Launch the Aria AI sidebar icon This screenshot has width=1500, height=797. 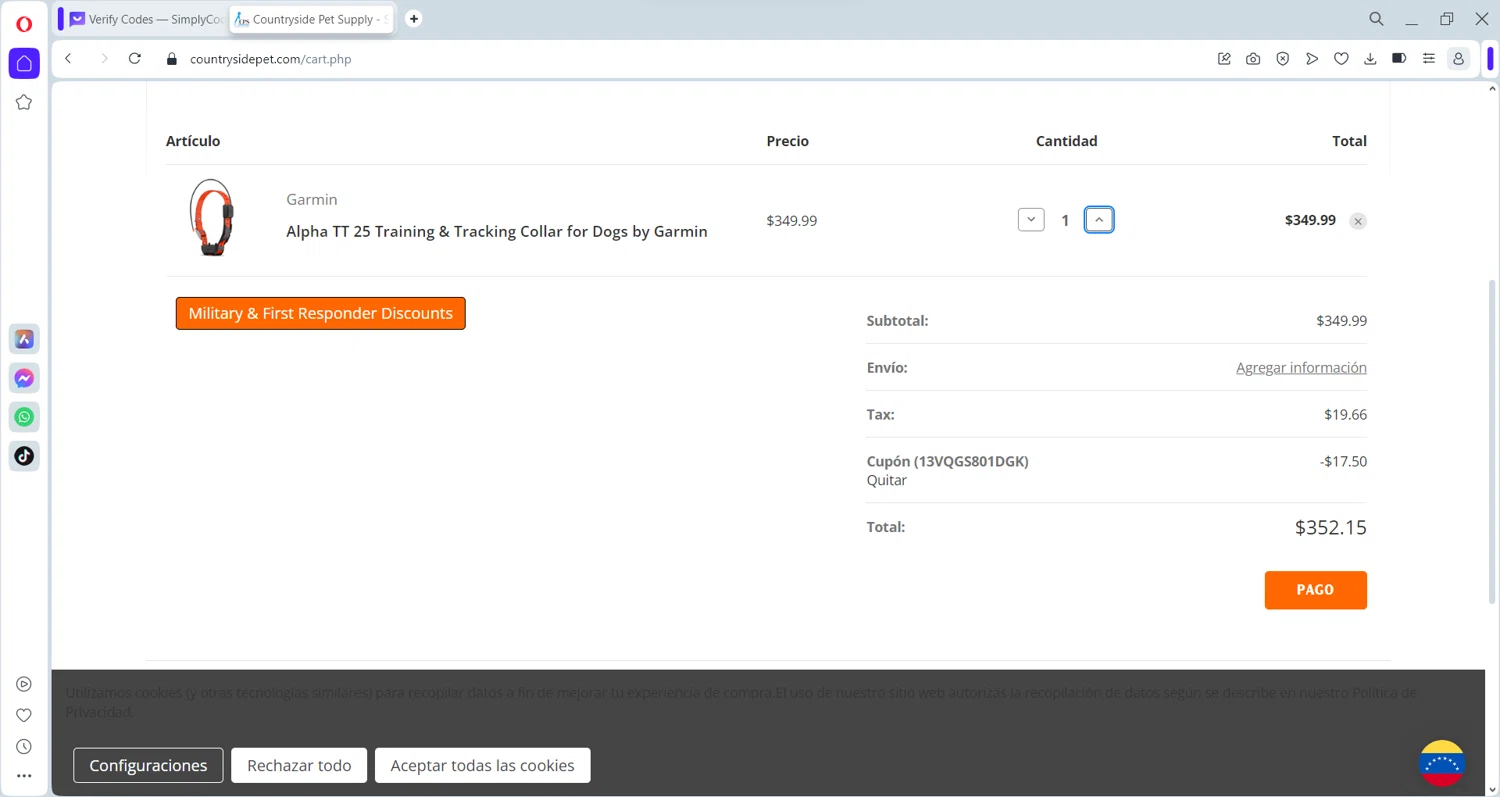[x=24, y=339]
